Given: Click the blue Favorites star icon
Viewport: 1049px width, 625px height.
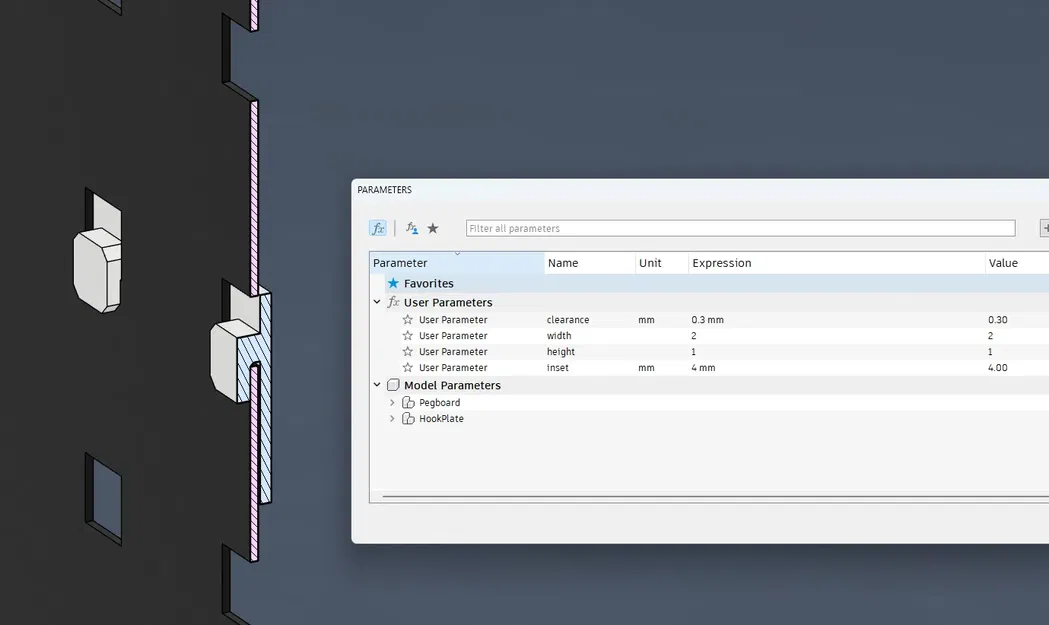Looking at the screenshot, I should coord(393,284).
